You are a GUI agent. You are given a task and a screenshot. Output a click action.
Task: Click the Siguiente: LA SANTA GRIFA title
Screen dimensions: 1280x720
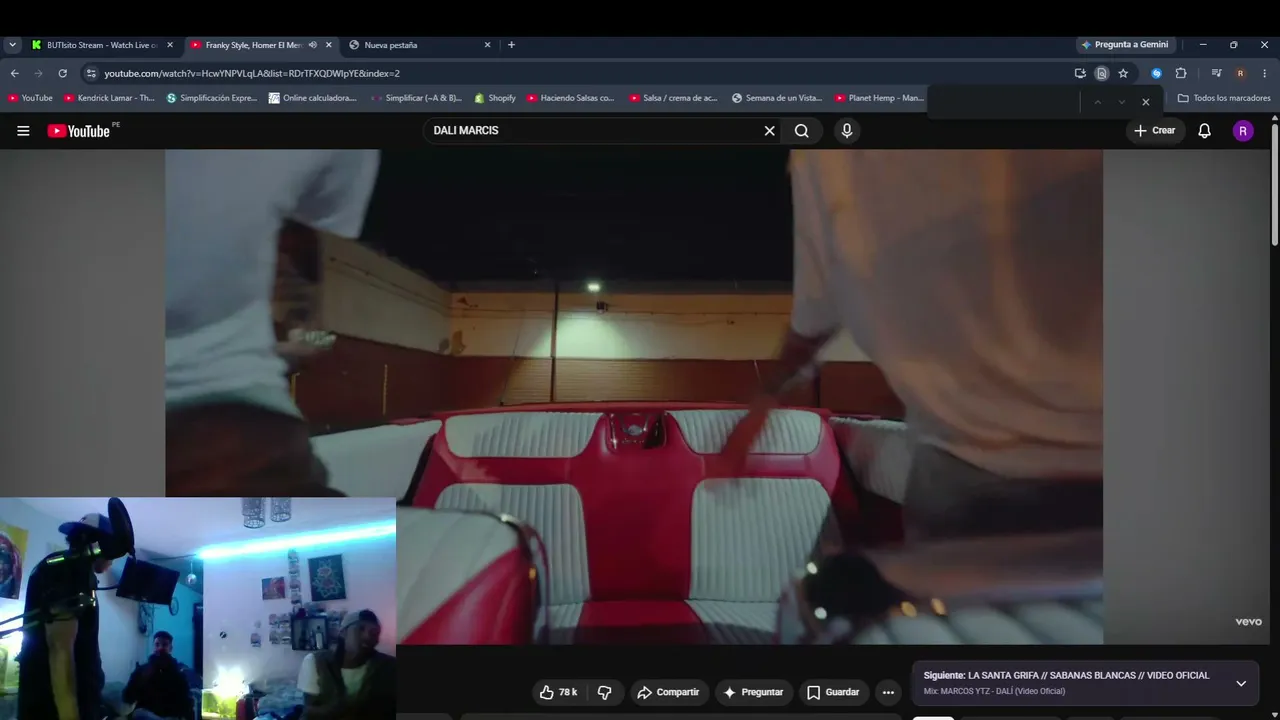(1066, 675)
